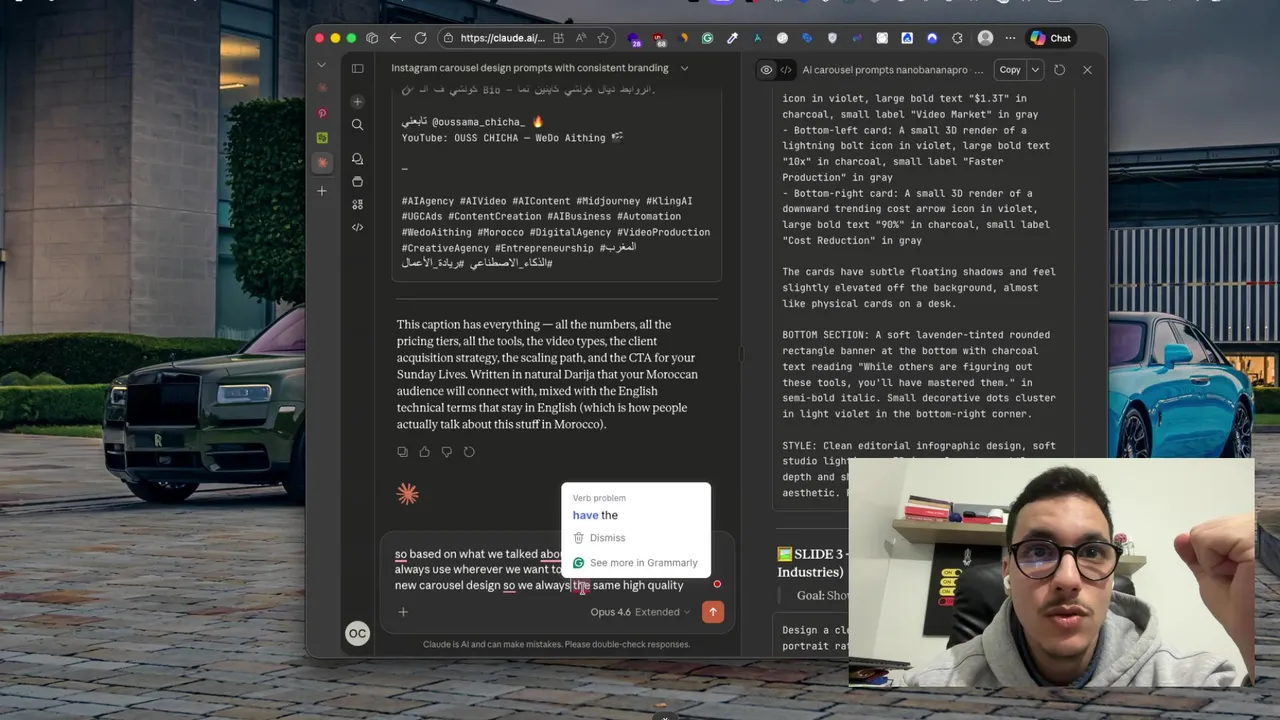
Task: Switch artifact to preview eye view
Action: (766, 70)
